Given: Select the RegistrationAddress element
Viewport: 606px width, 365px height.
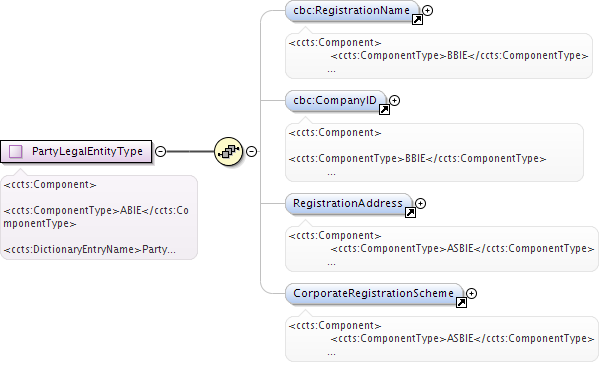Looking at the screenshot, I should pos(349,204).
